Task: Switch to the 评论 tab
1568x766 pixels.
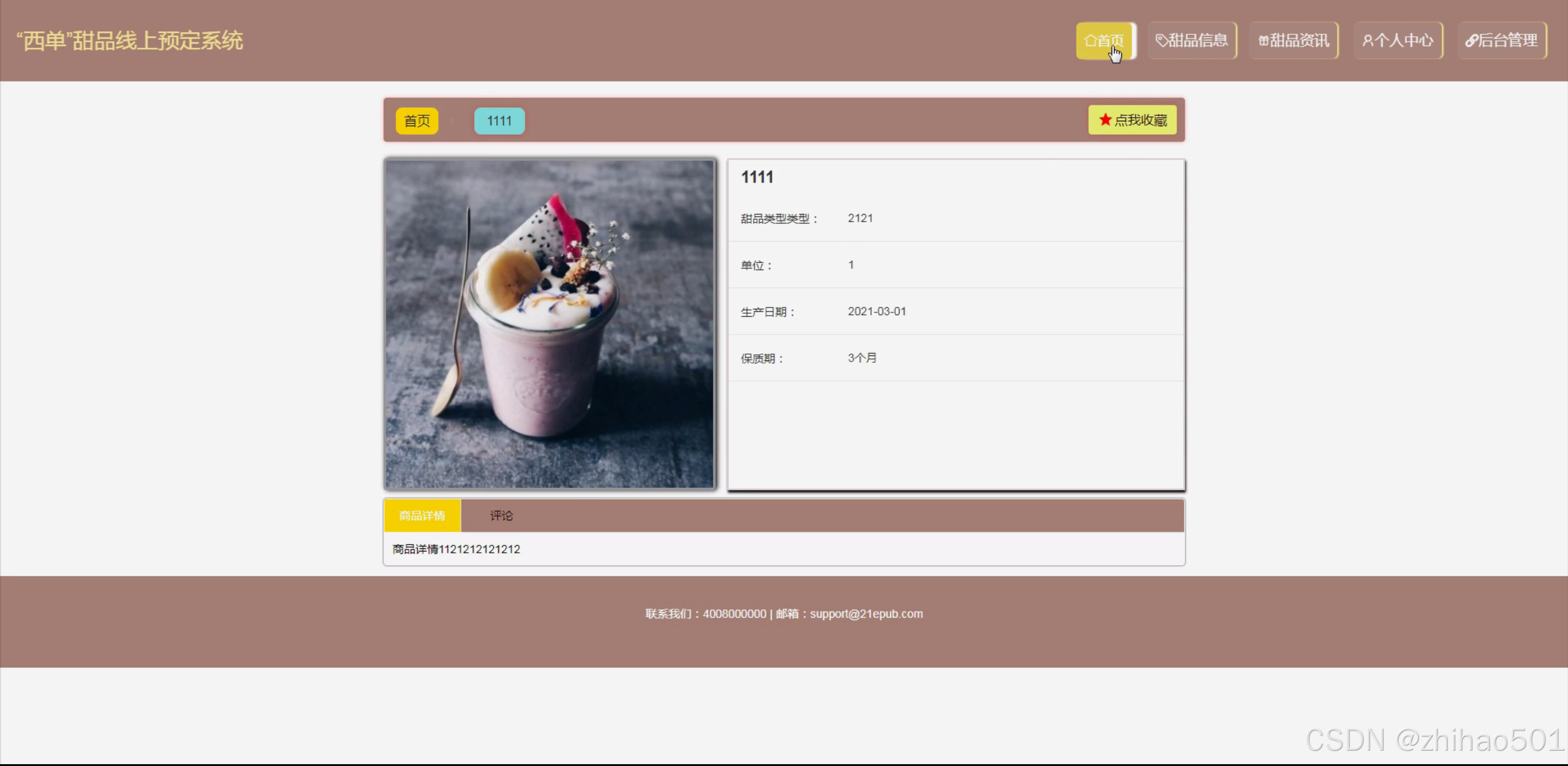Action: [x=501, y=515]
